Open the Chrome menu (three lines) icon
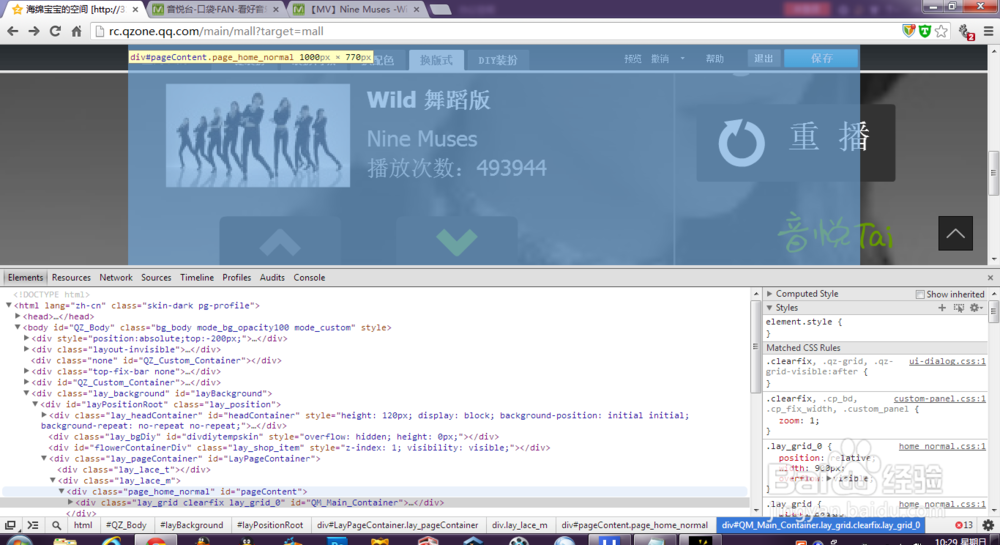The height and width of the screenshot is (545, 1000). pos(989,31)
